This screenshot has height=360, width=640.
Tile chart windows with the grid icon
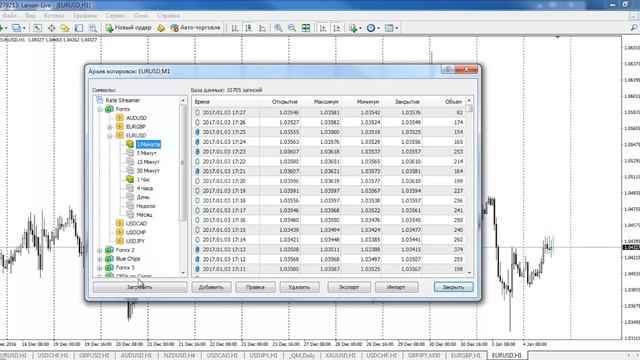tap(306, 28)
